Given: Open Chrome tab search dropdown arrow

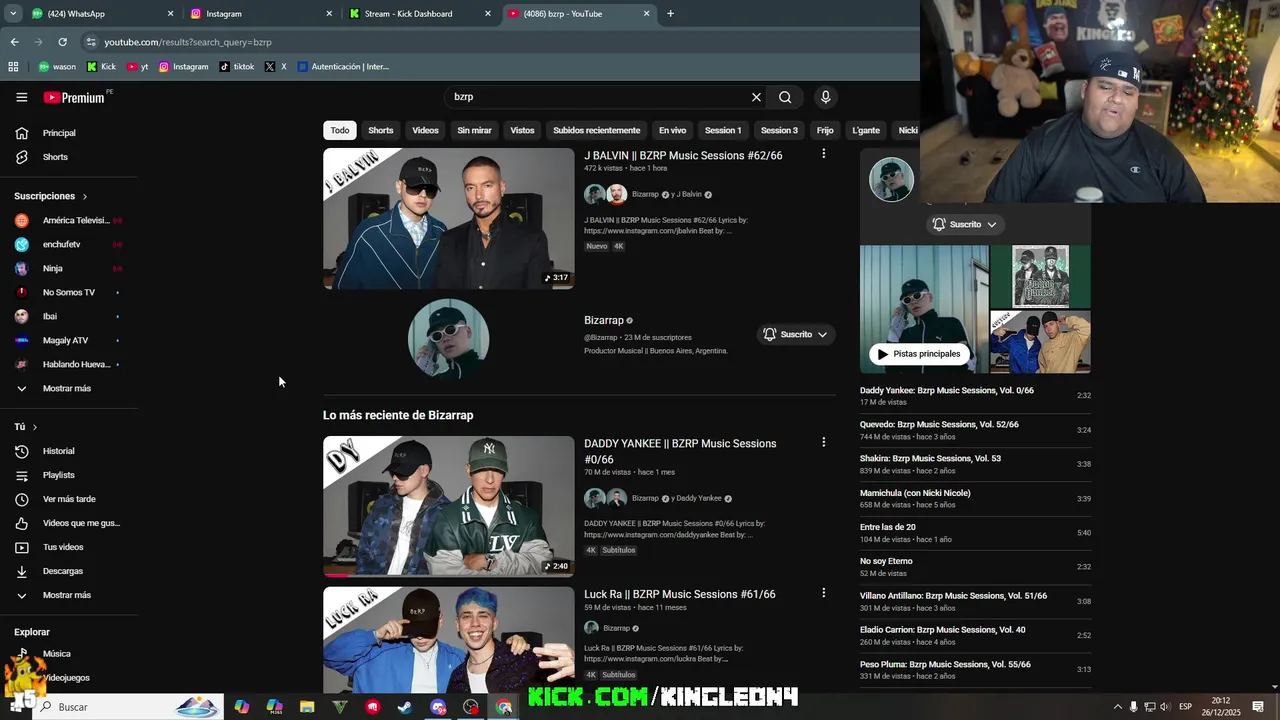Looking at the screenshot, I should 13,14.
